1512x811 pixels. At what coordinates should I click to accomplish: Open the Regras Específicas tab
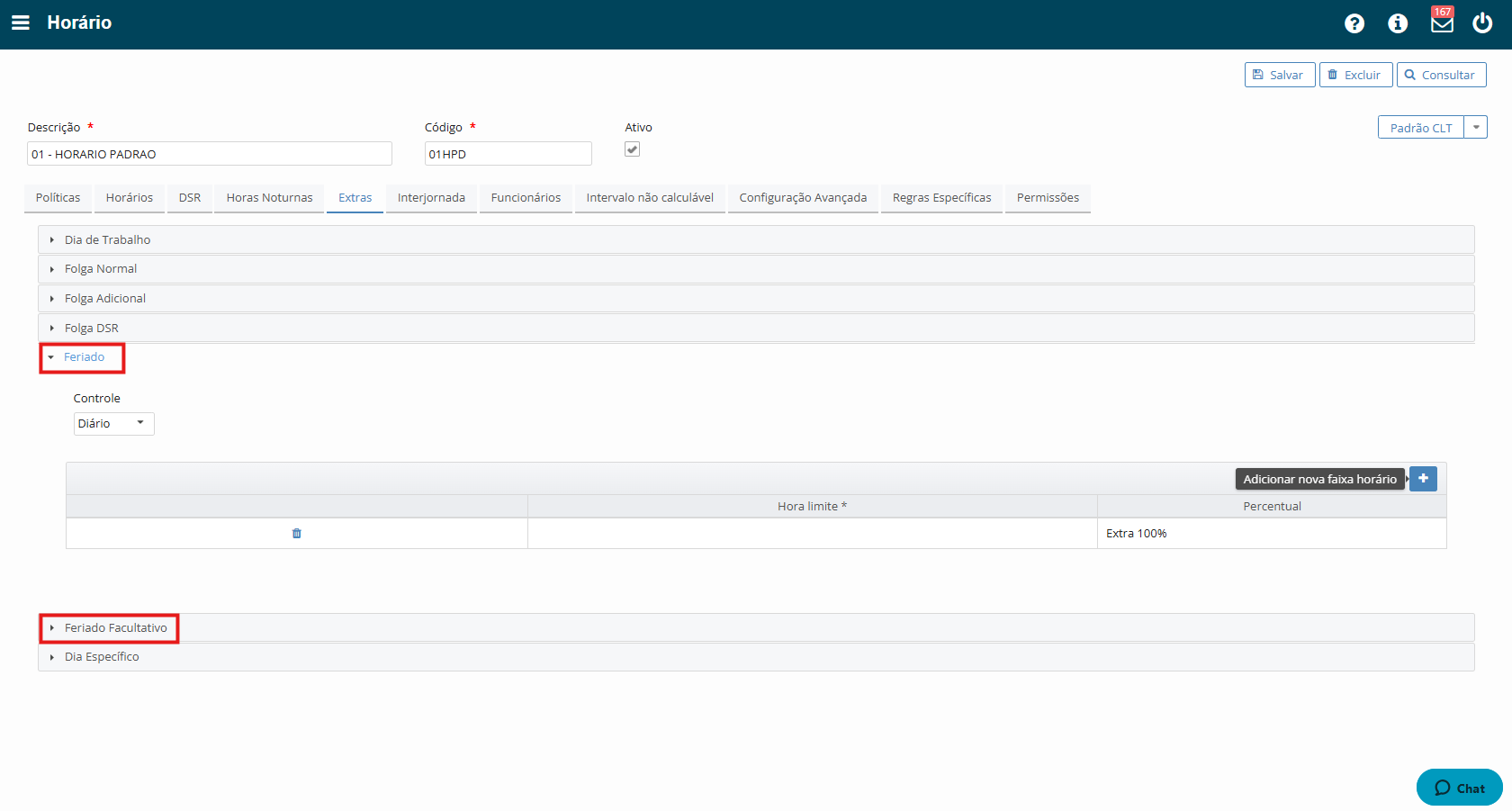pyautogui.click(x=942, y=198)
